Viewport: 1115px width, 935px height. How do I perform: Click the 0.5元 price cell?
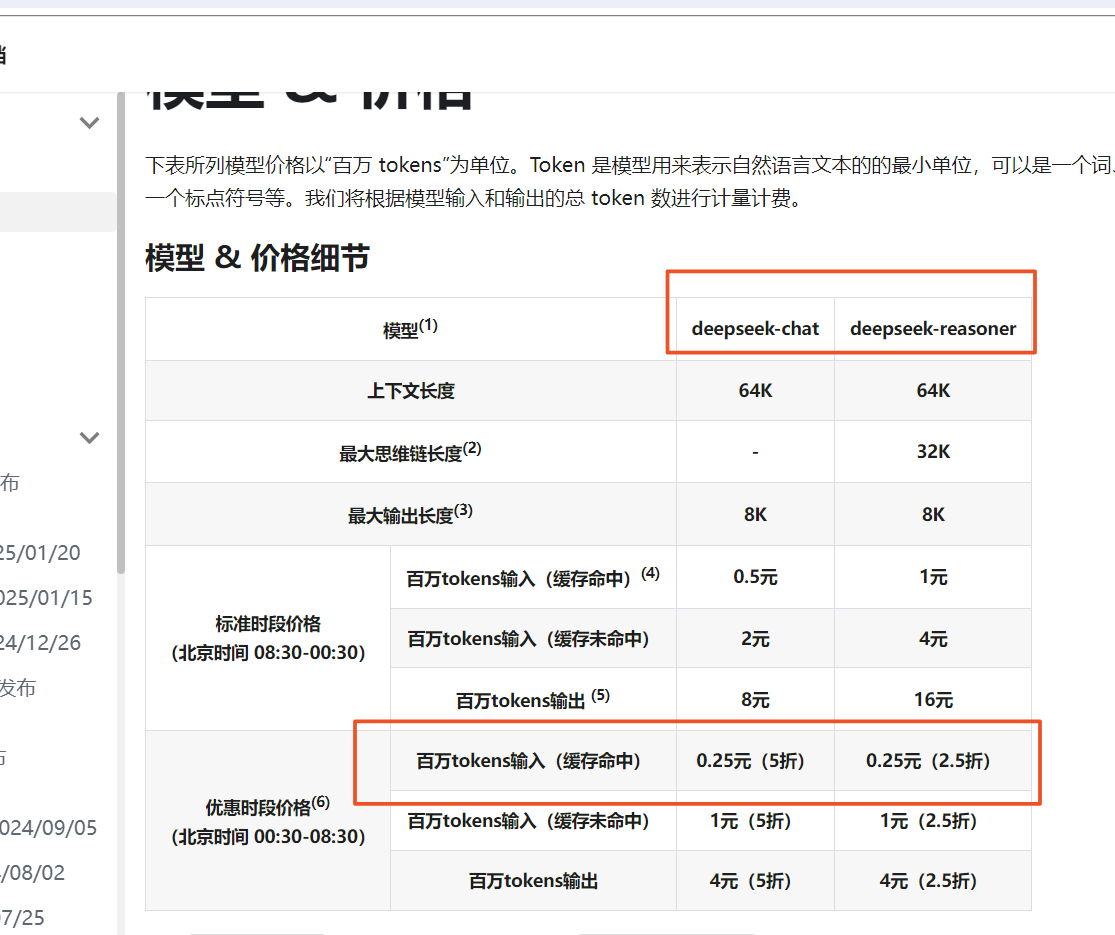755,577
